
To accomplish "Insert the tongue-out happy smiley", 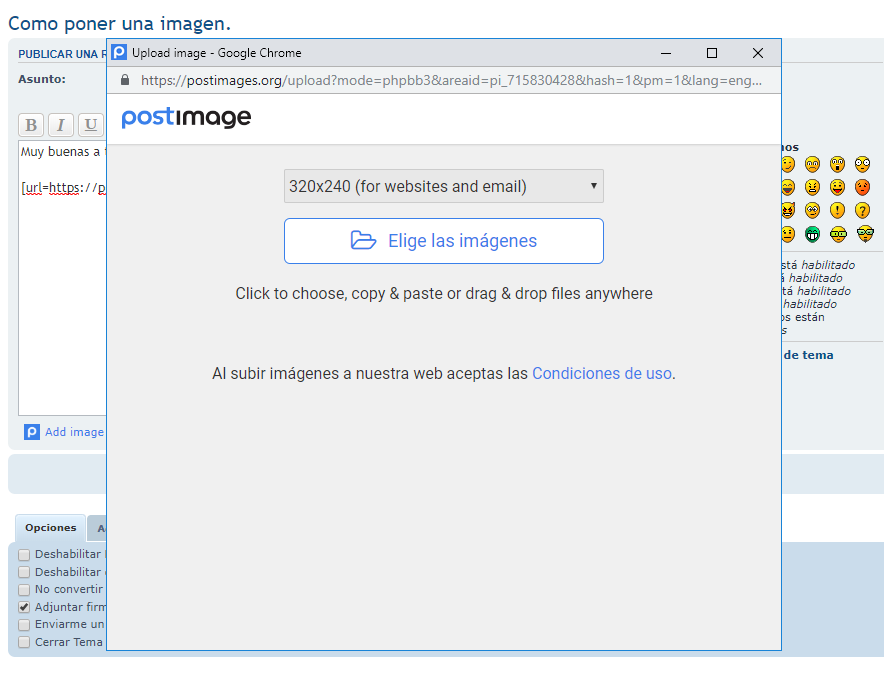I will (838, 187).
